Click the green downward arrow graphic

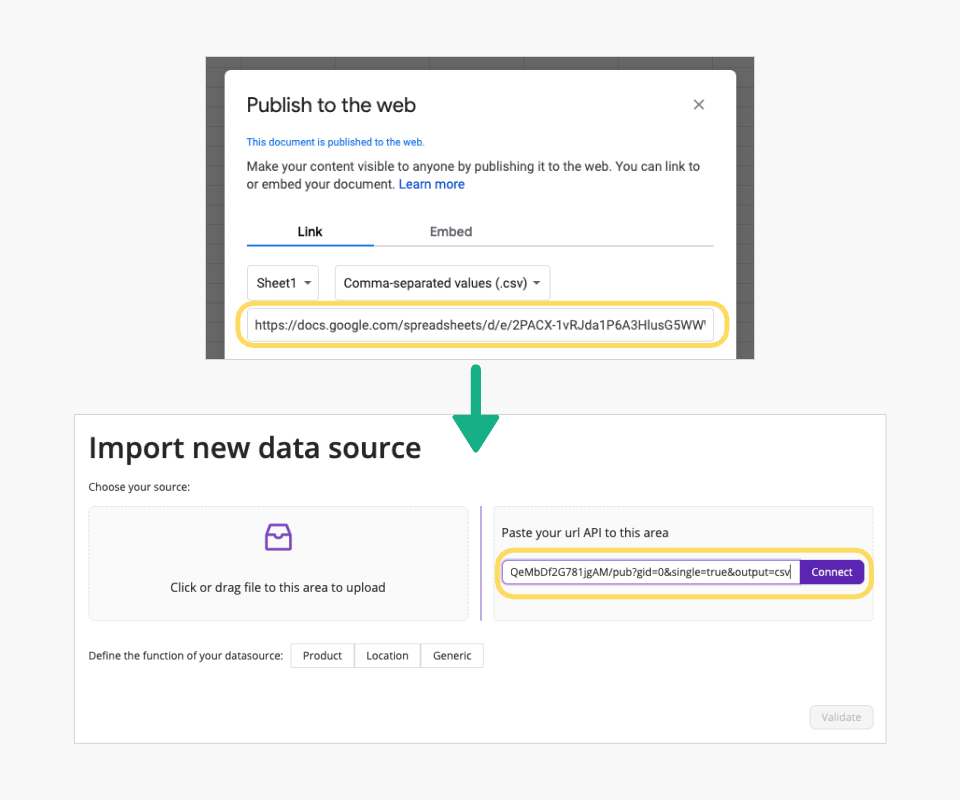pyautogui.click(x=476, y=410)
